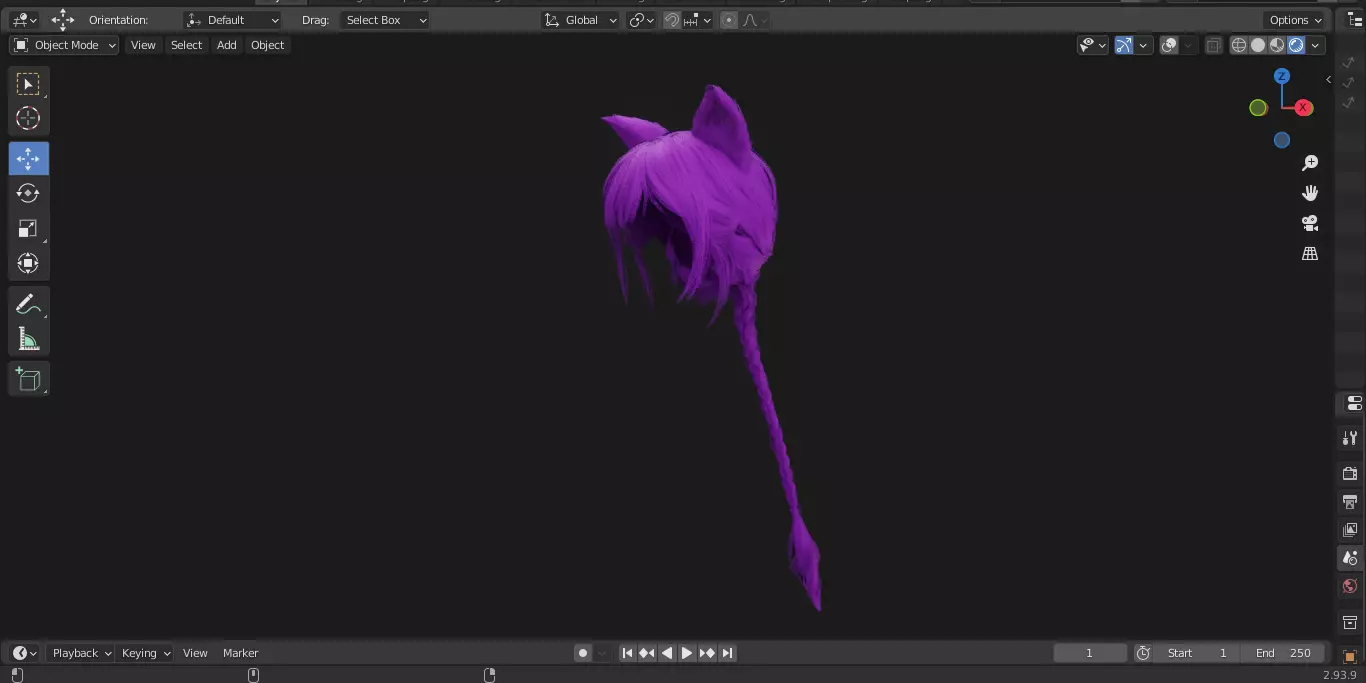
Task: Toggle show overlays button
Action: click(1169, 45)
